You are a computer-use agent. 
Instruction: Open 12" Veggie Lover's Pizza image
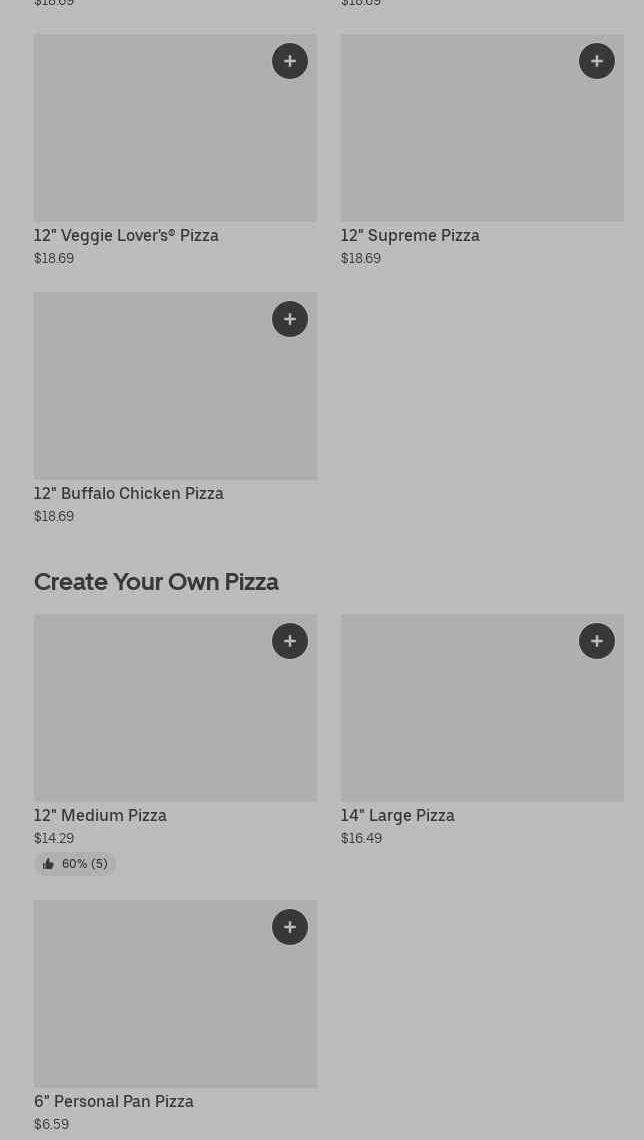pos(175,140)
